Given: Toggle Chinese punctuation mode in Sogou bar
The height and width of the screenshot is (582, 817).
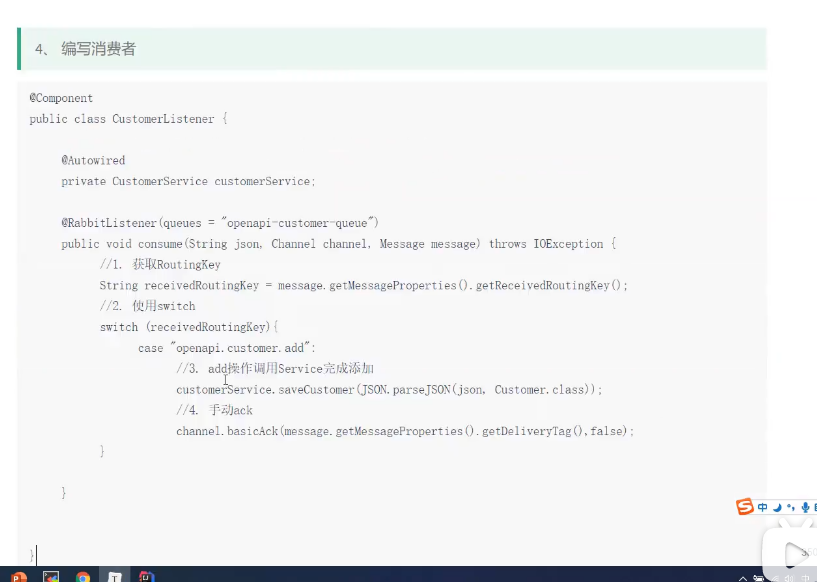Looking at the screenshot, I should pyautogui.click(x=791, y=508).
